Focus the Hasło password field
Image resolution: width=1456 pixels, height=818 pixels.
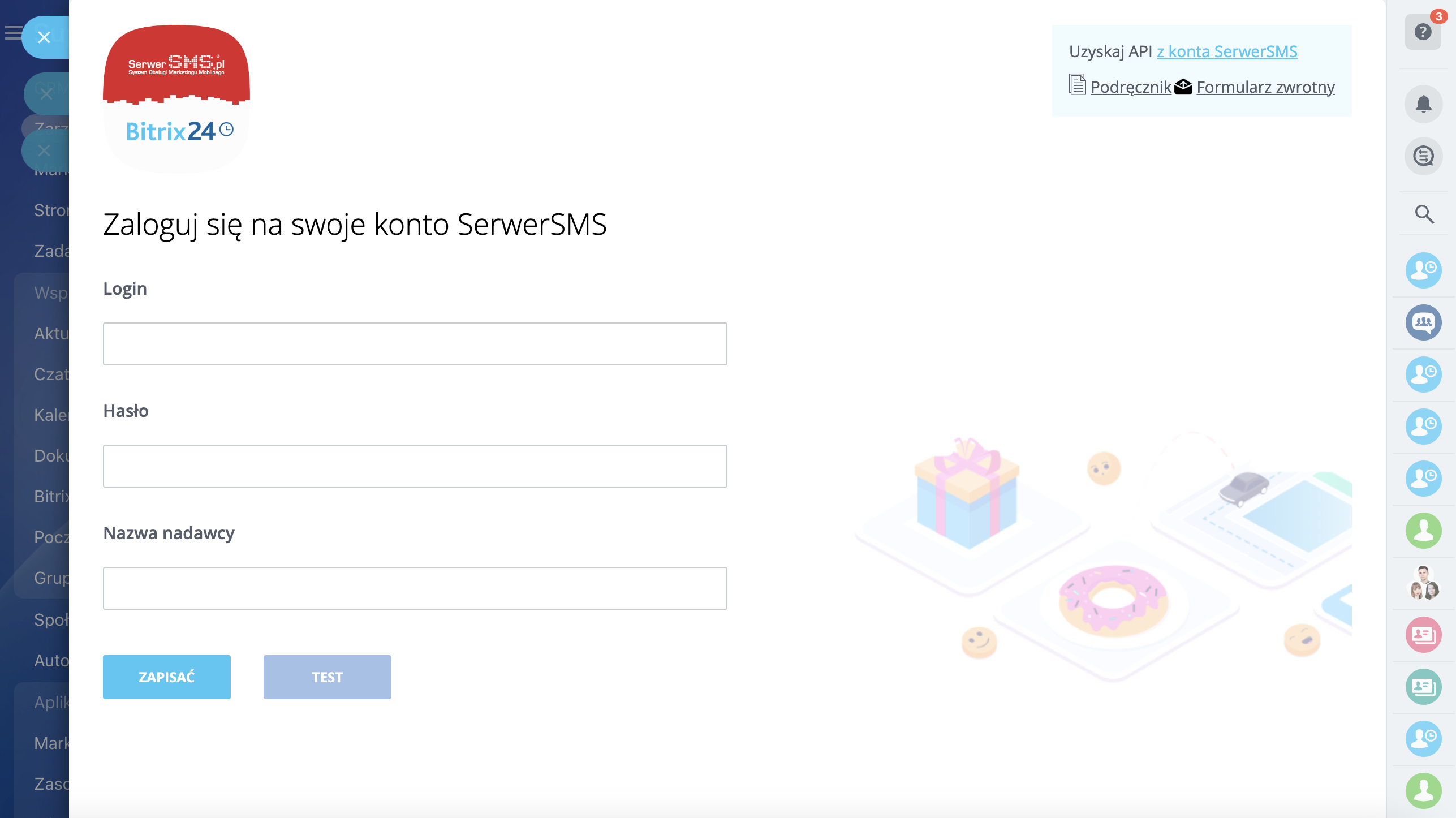[x=415, y=466]
